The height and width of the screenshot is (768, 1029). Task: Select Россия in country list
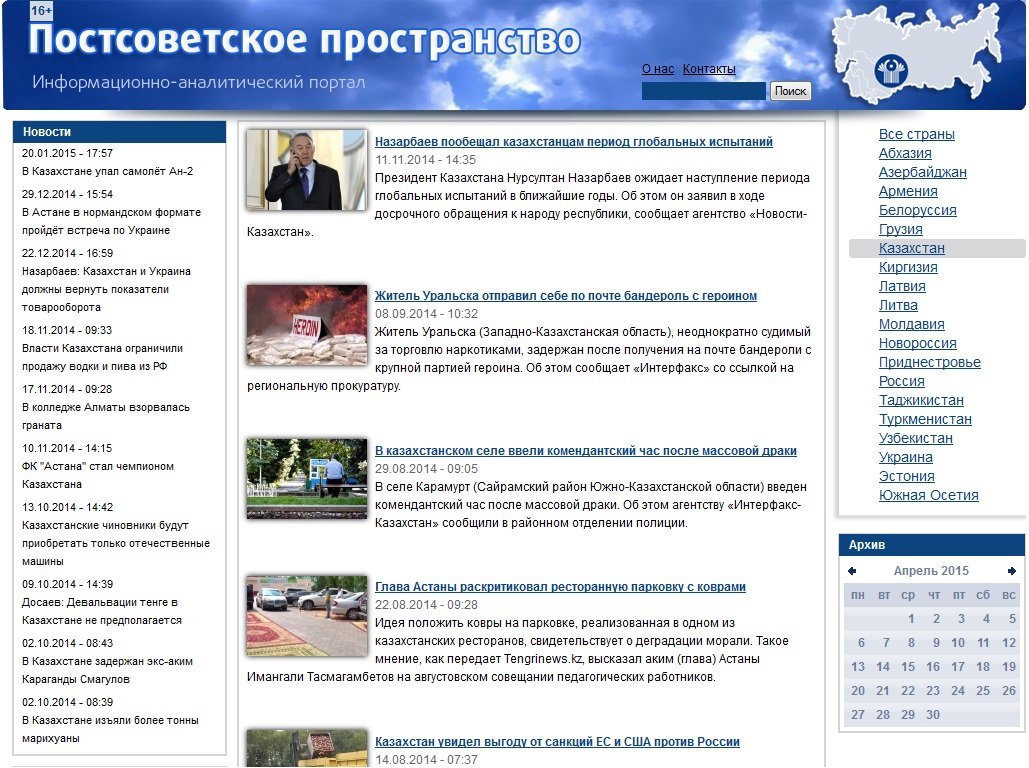pos(902,382)
